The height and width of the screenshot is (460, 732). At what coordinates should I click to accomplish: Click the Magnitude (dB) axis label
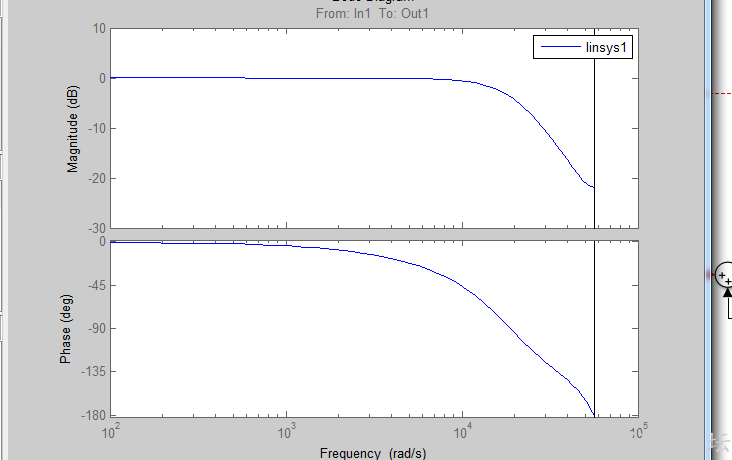coord(72,129)
